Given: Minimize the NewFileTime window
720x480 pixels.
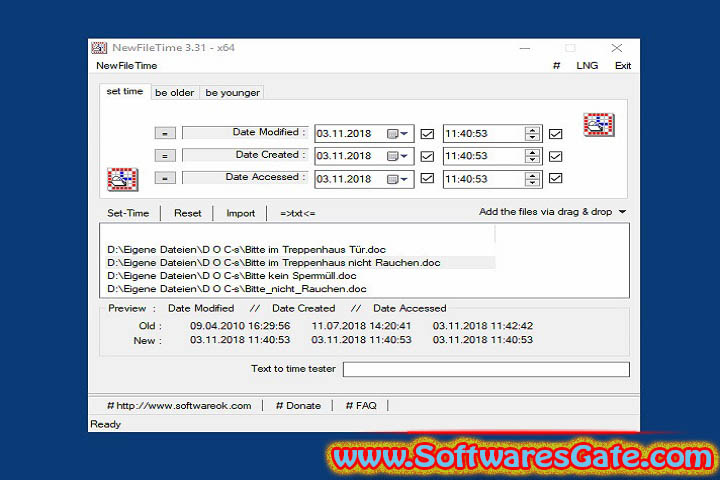Looking at the screenshot, I should click(x=525, y=48).
